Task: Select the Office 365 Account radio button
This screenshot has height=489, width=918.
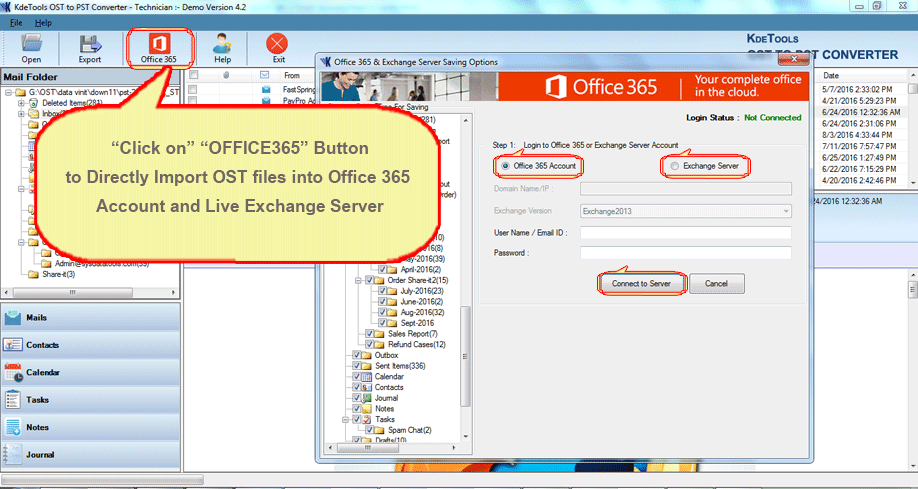Action: 506,166
